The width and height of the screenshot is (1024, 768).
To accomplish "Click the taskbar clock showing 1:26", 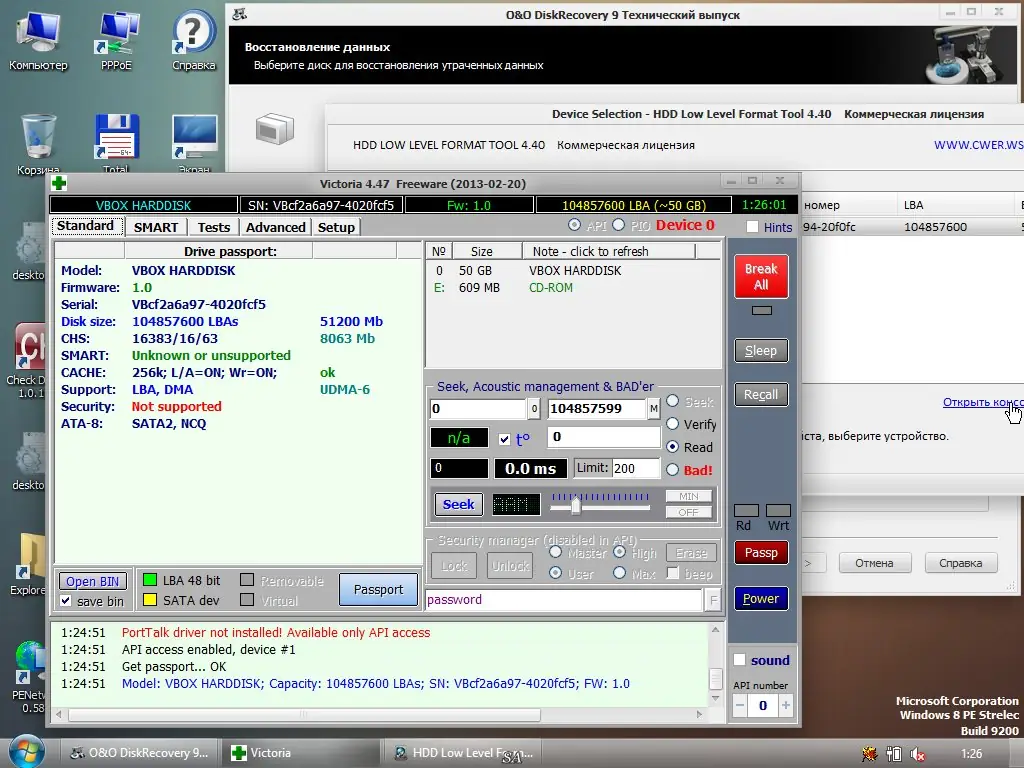I will (x=971, y=754).
